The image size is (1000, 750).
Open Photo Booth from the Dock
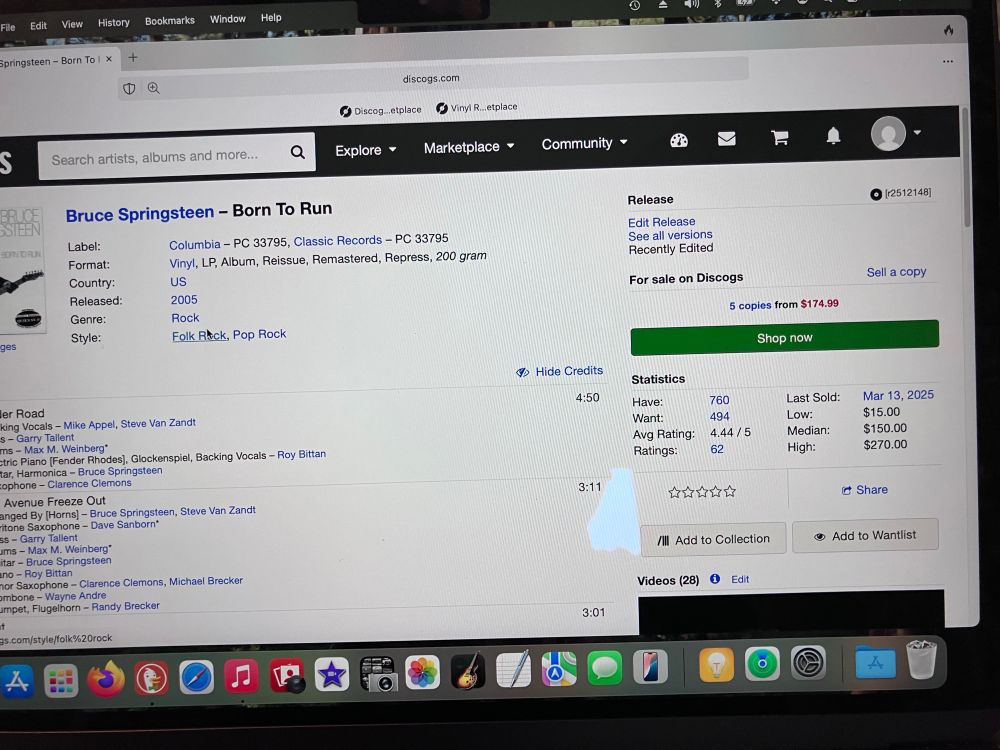pos(287,675)
